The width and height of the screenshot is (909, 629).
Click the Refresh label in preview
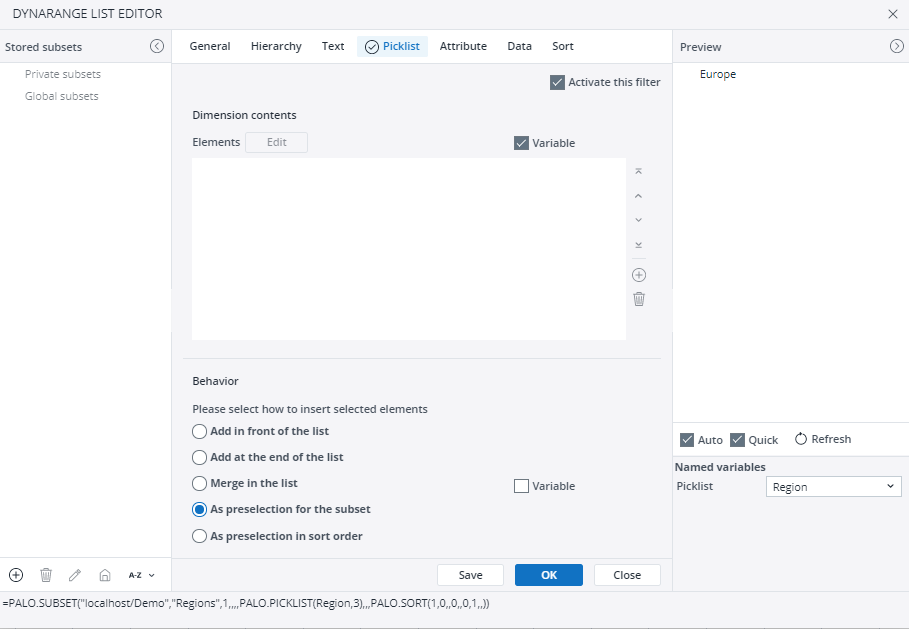[x=831, y=439]
